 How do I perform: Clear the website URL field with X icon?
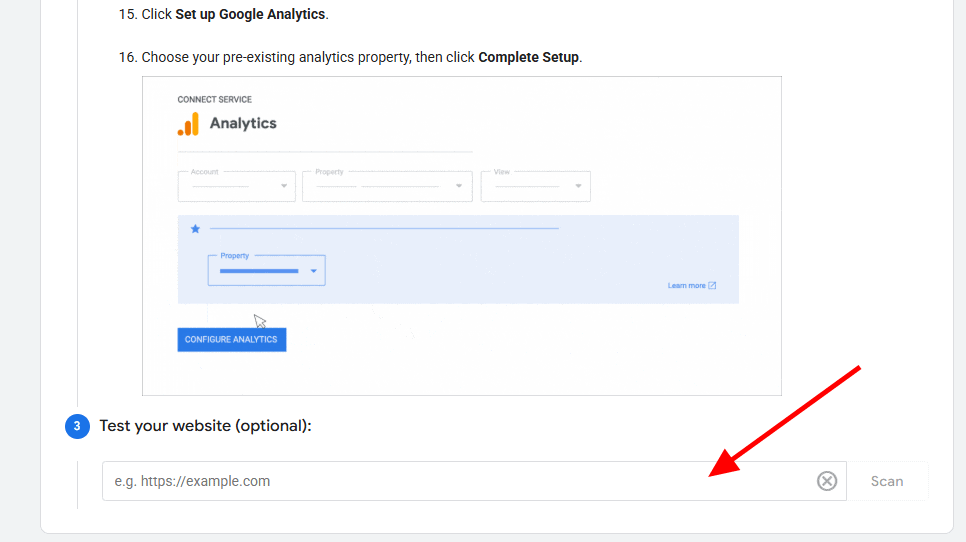click(827, 481)
